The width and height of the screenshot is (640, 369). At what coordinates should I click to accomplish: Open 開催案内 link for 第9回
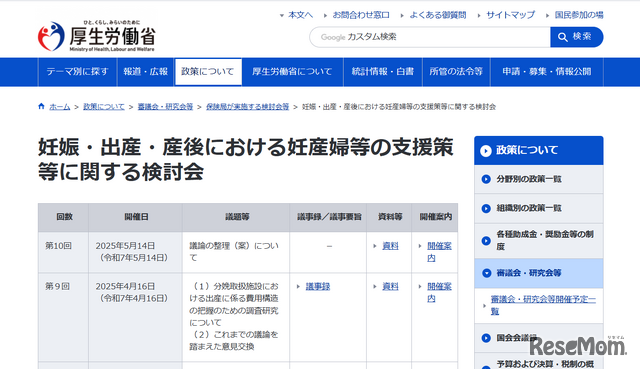pyautogui.click(x=439, y=292)
